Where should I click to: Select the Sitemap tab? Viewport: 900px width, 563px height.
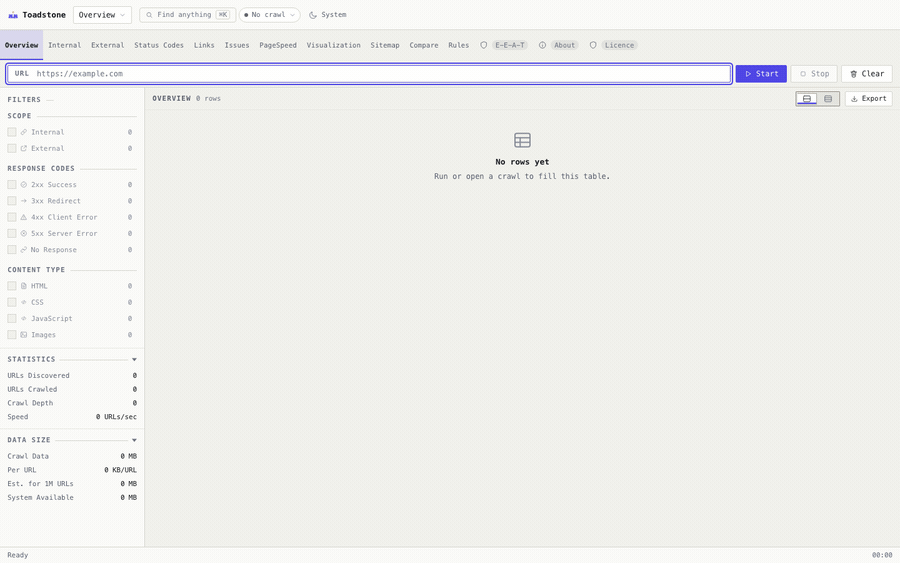click(385, 45)
